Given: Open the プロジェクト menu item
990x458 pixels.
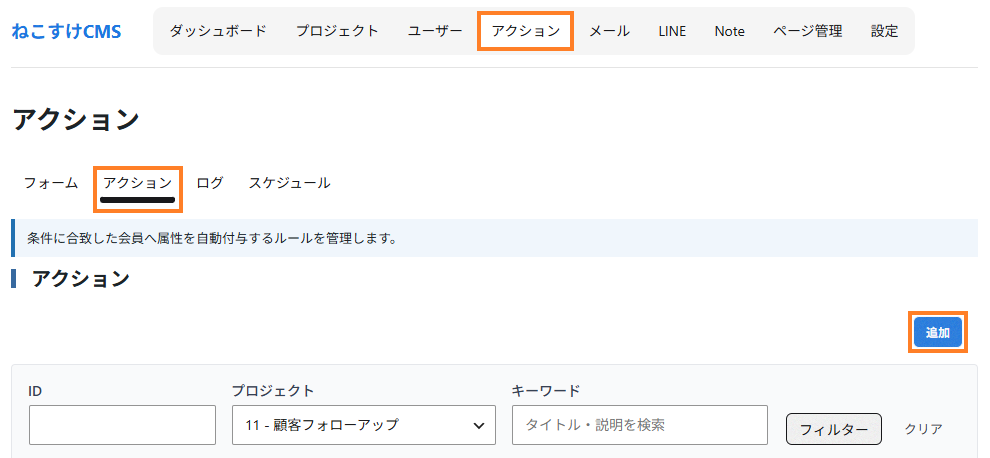Looking at the screenshot, I should tap(337, 31).
